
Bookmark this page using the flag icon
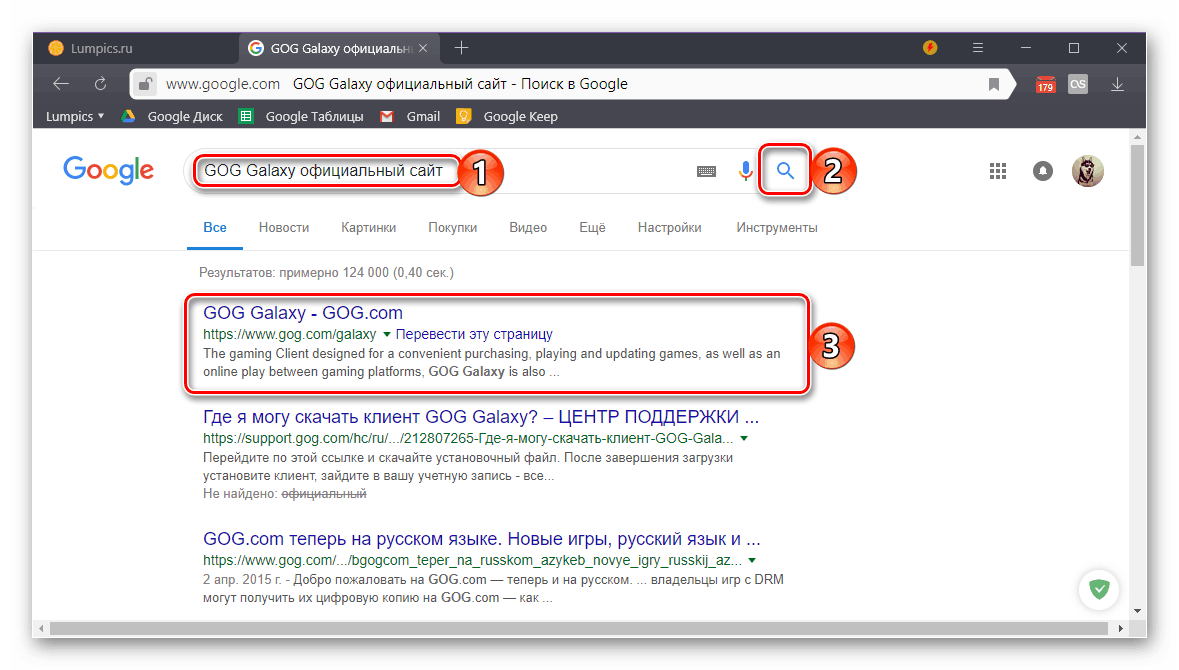coord(993,84)
